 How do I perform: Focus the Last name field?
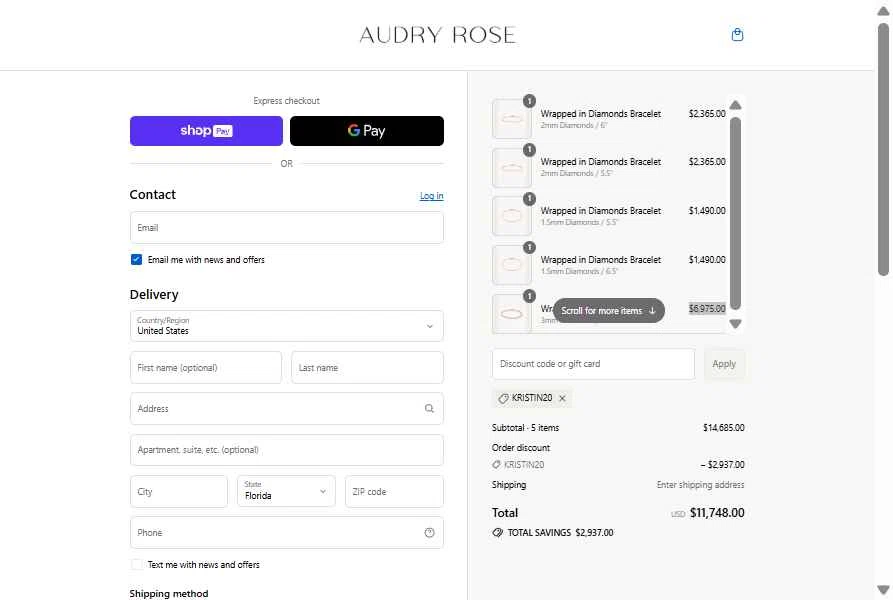coord(367,368)
